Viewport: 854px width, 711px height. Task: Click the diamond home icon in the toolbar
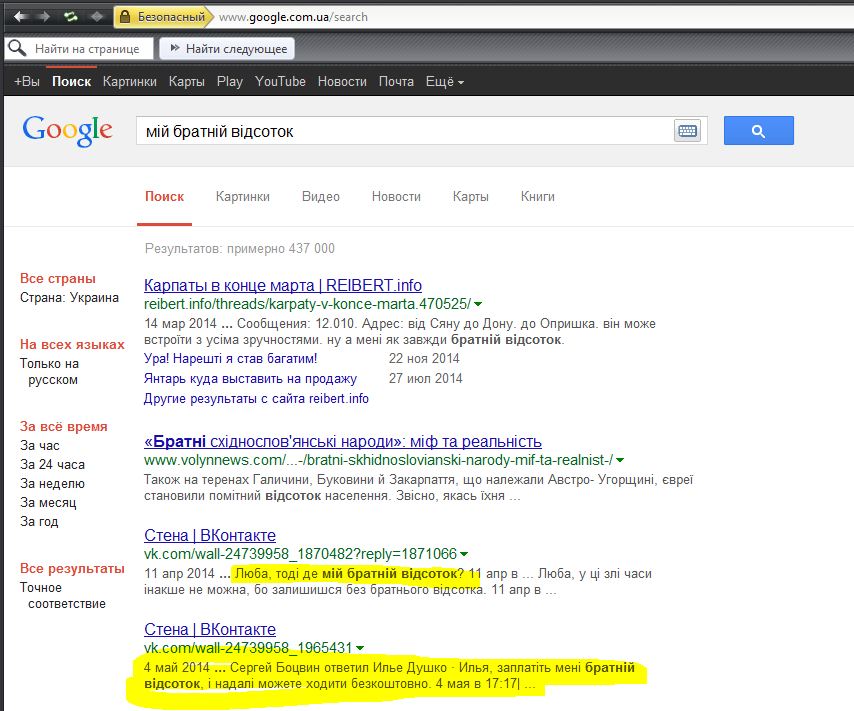point(97,17)
